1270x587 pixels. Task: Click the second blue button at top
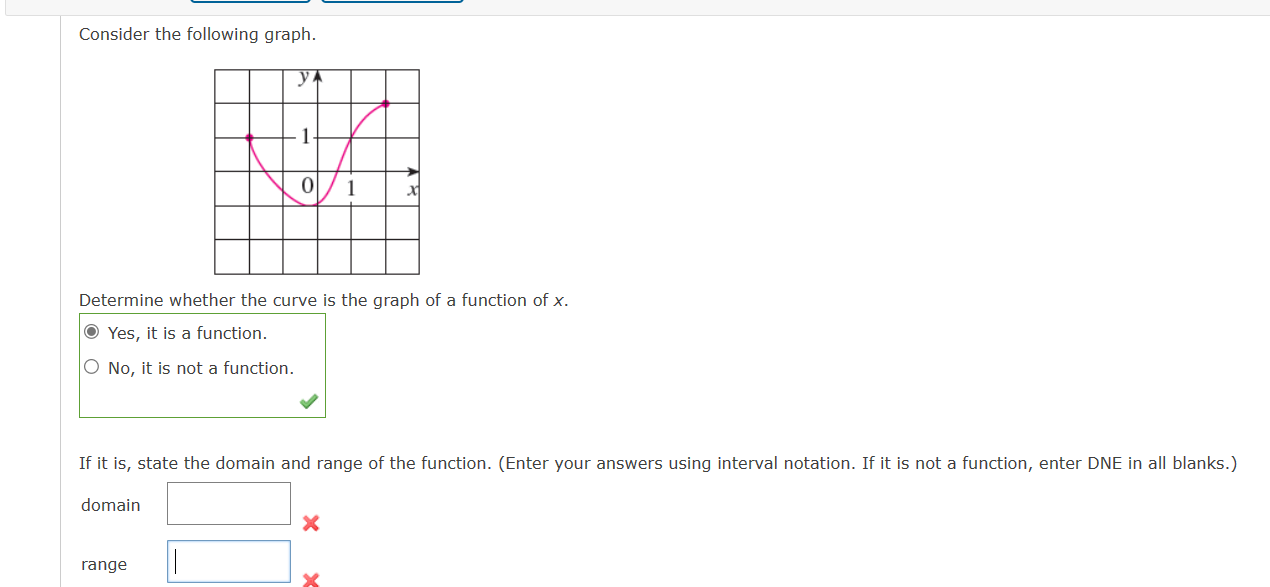(390, 2)
